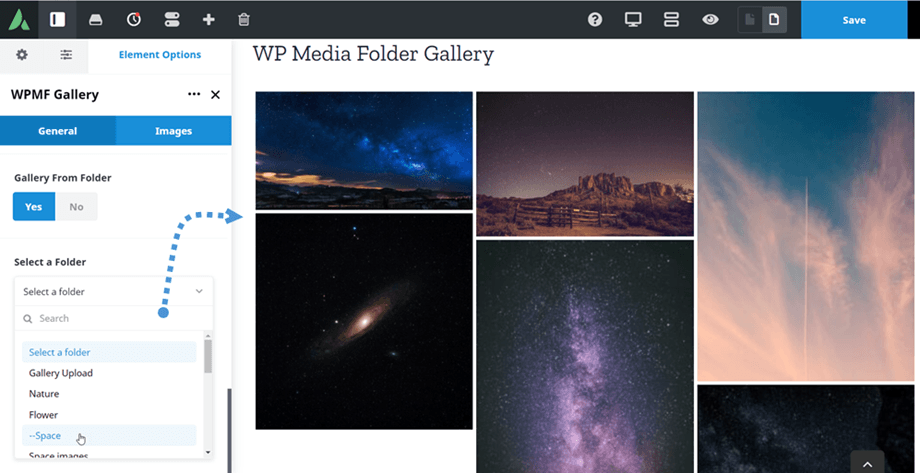Open the preferences switches icon in toolbar
This screenshot has height=473, width=920.
click(172, 19)
